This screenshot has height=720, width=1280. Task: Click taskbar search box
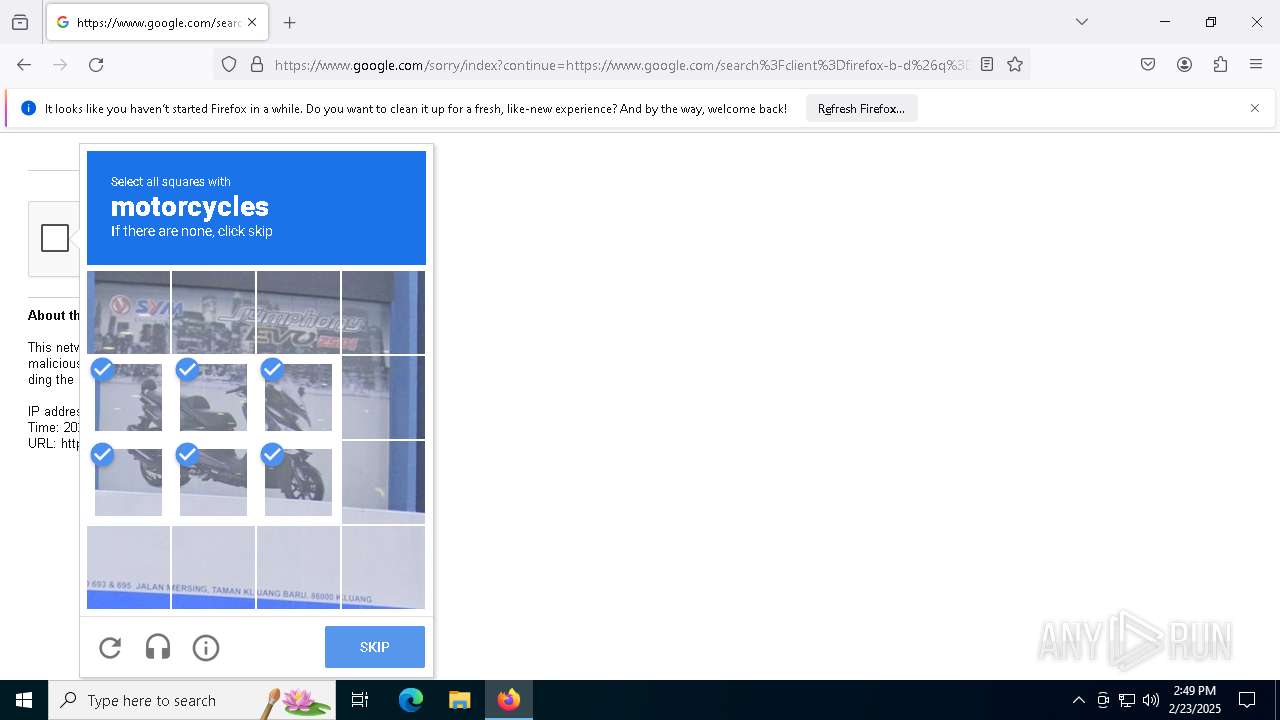[x=192, y=700]
